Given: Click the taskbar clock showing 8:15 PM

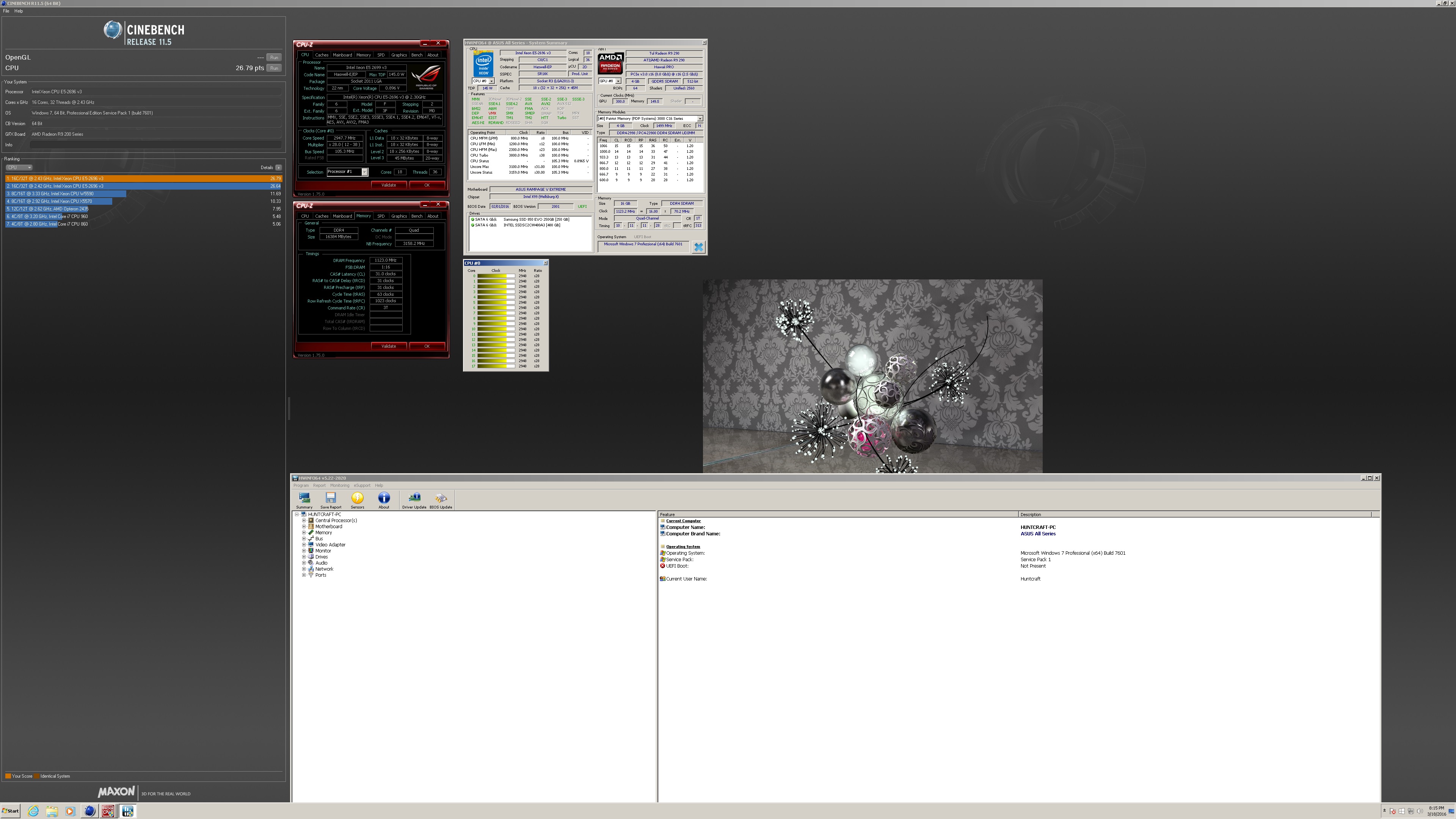Looking at the screenshot, I should click(x=1437, y=811).
